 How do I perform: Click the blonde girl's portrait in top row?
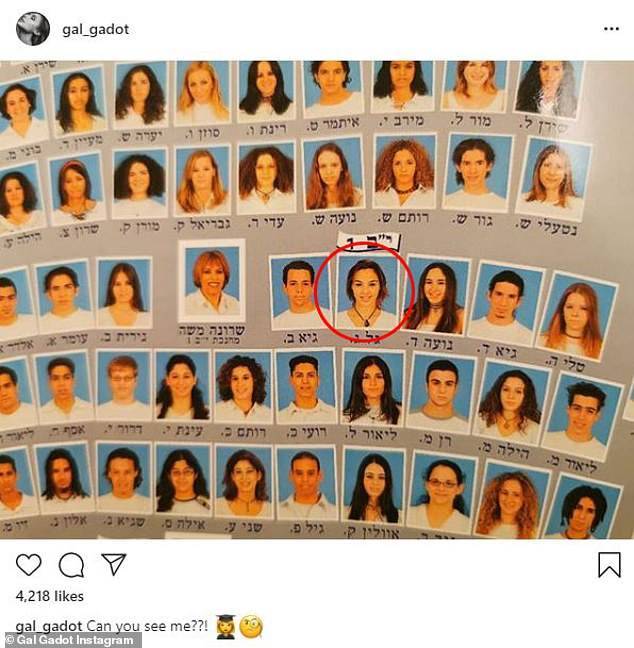[x=202, y=94]
